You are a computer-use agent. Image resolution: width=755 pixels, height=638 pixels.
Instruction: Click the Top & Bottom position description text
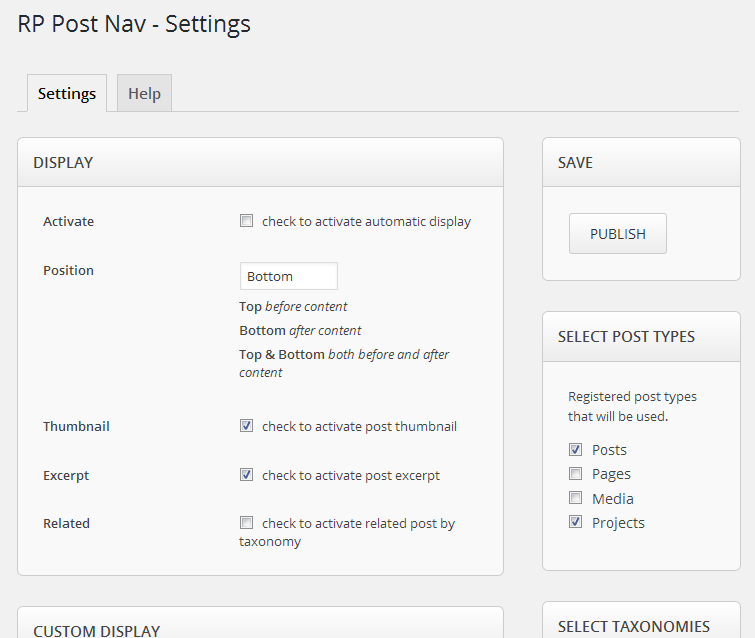click(344, 363)
